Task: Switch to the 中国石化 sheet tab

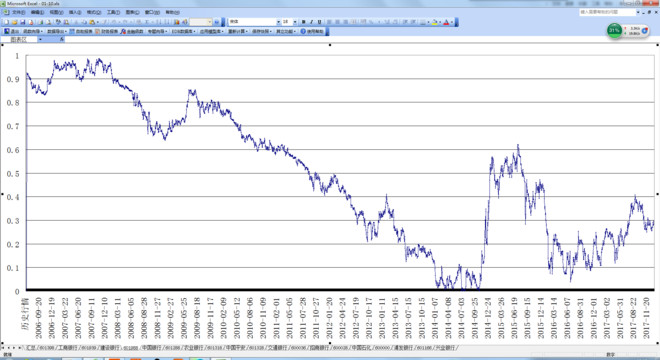Action: pos(362,348)
